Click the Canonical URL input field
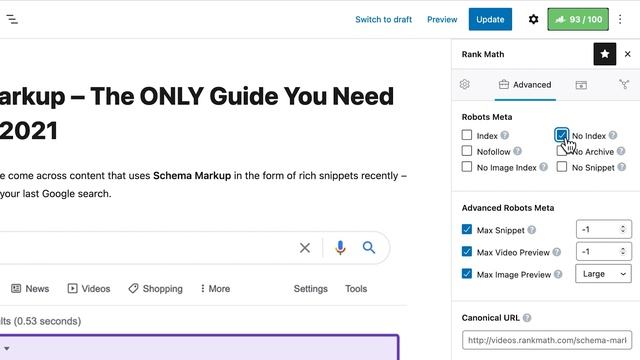Screen dimensions: 640x360 pyautogui.click(x=547, y=340)
